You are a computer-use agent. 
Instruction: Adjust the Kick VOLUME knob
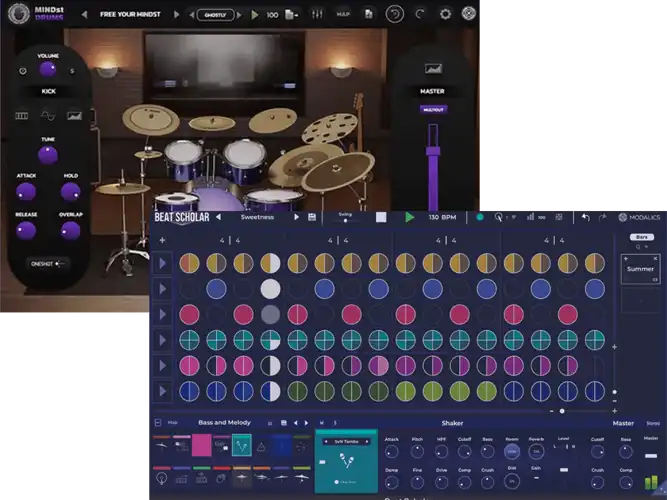[x=48, y=69]
